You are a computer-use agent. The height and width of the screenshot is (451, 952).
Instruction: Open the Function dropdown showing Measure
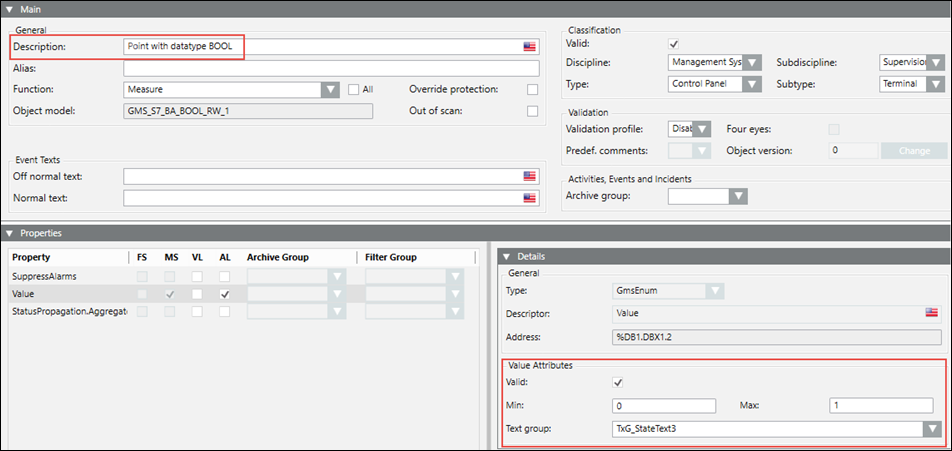pos(331,89)
